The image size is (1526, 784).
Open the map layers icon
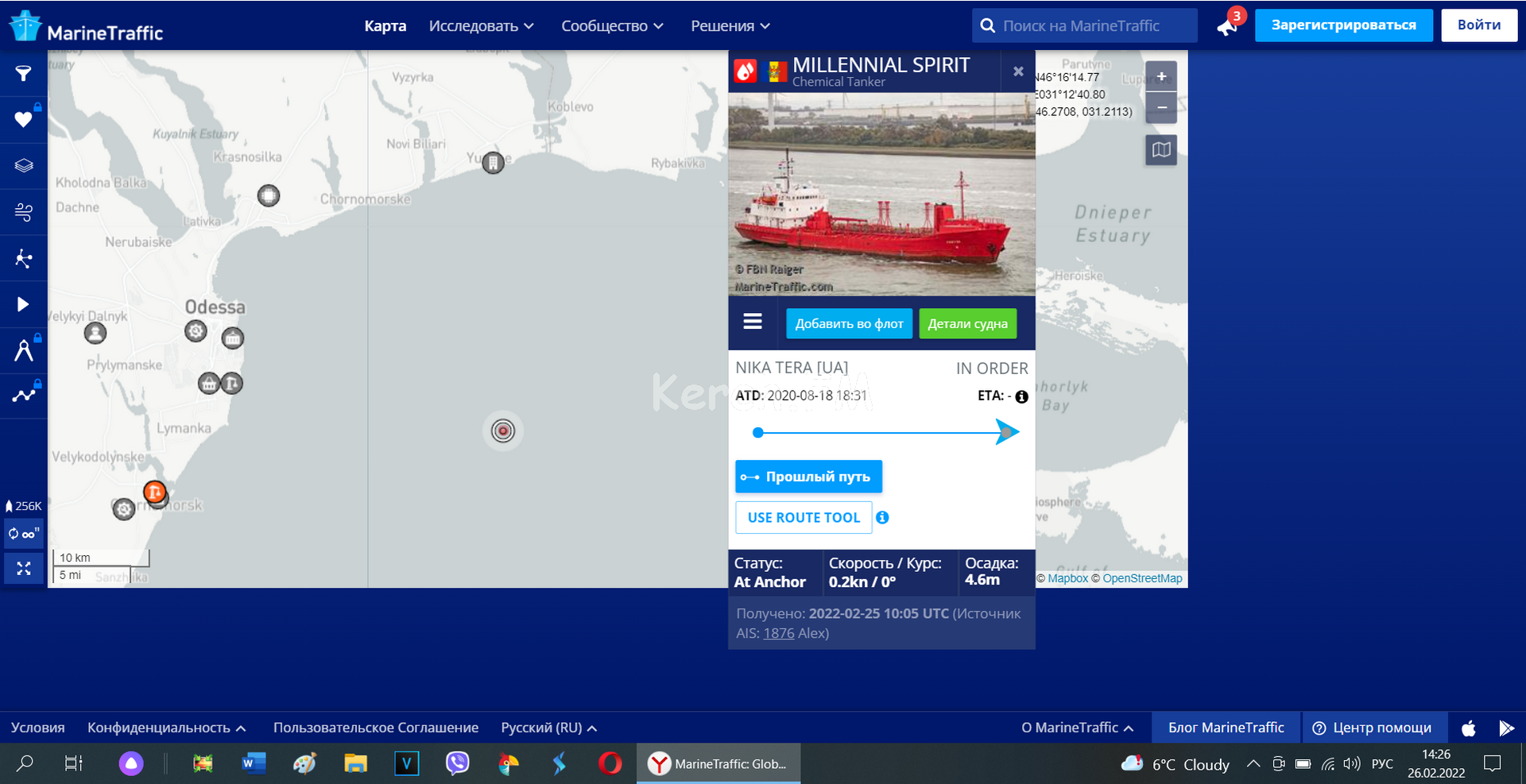23,166
